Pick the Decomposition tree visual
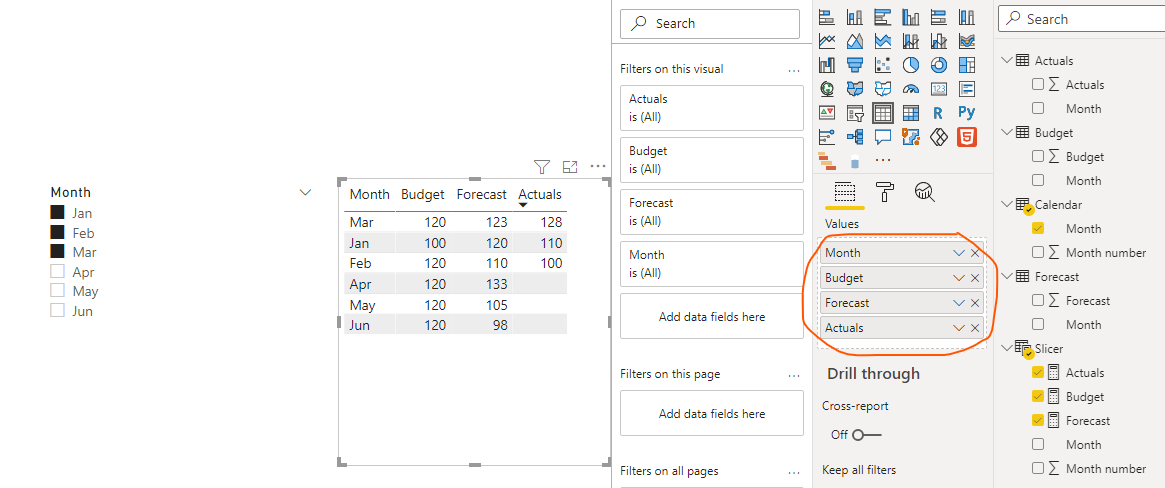 pos(854,137)
